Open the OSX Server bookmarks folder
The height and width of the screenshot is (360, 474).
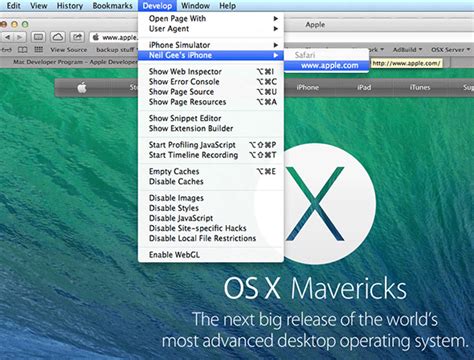tap(450, 50)
